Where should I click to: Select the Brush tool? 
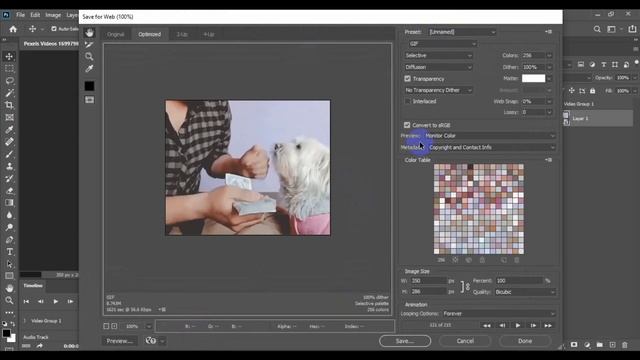[x=9, y=154]
